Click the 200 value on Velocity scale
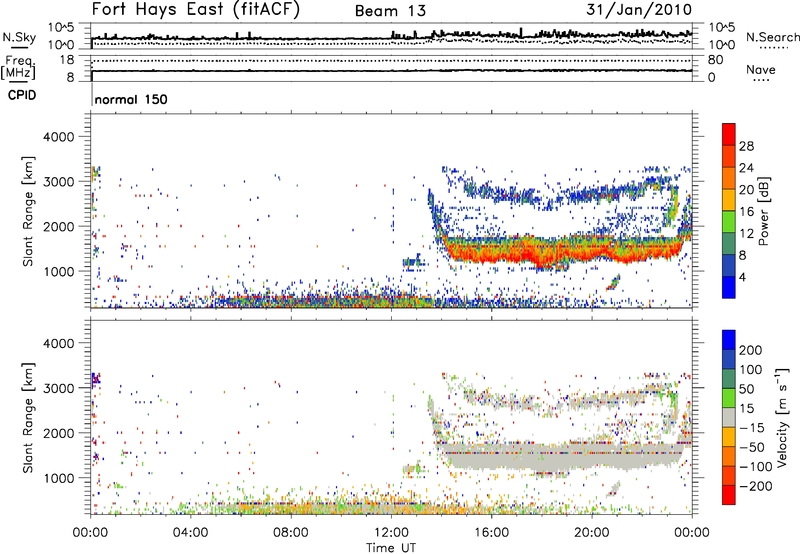The width and height of the screenshot is (800, 554). 751,350
